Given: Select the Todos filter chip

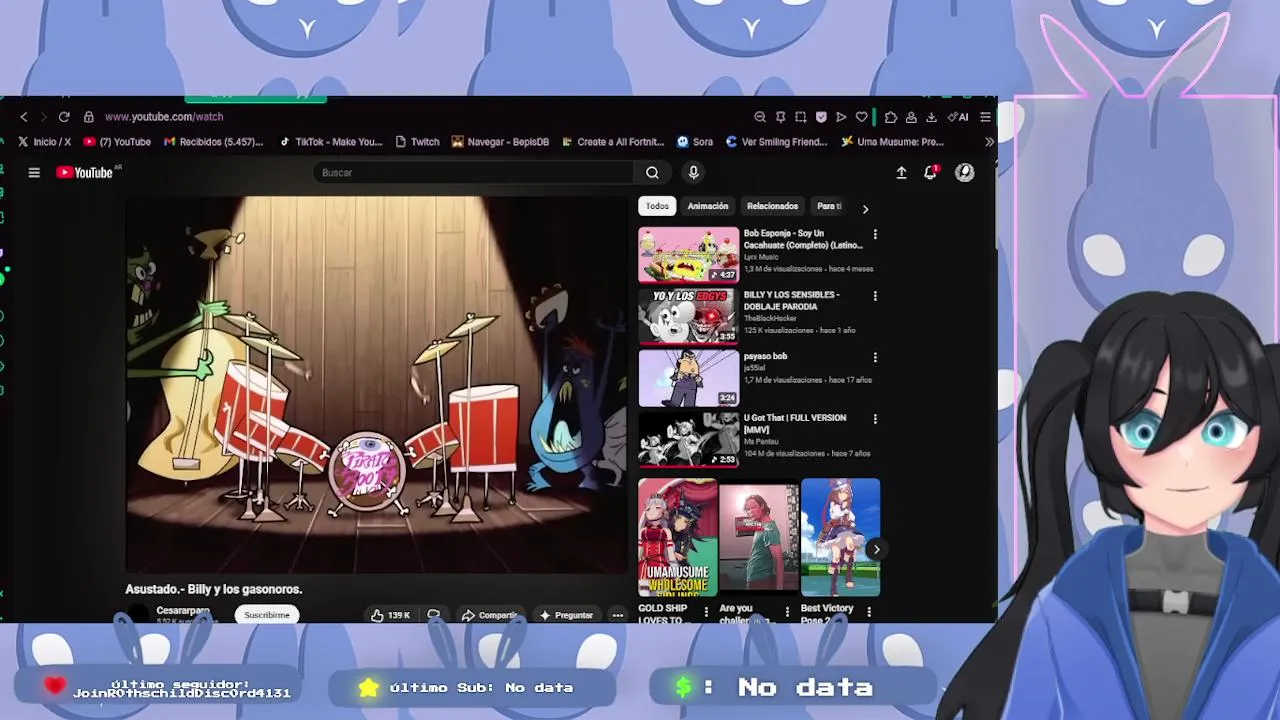Looking at the screenshot, I should pyautogui.click(x=657, y=206).
